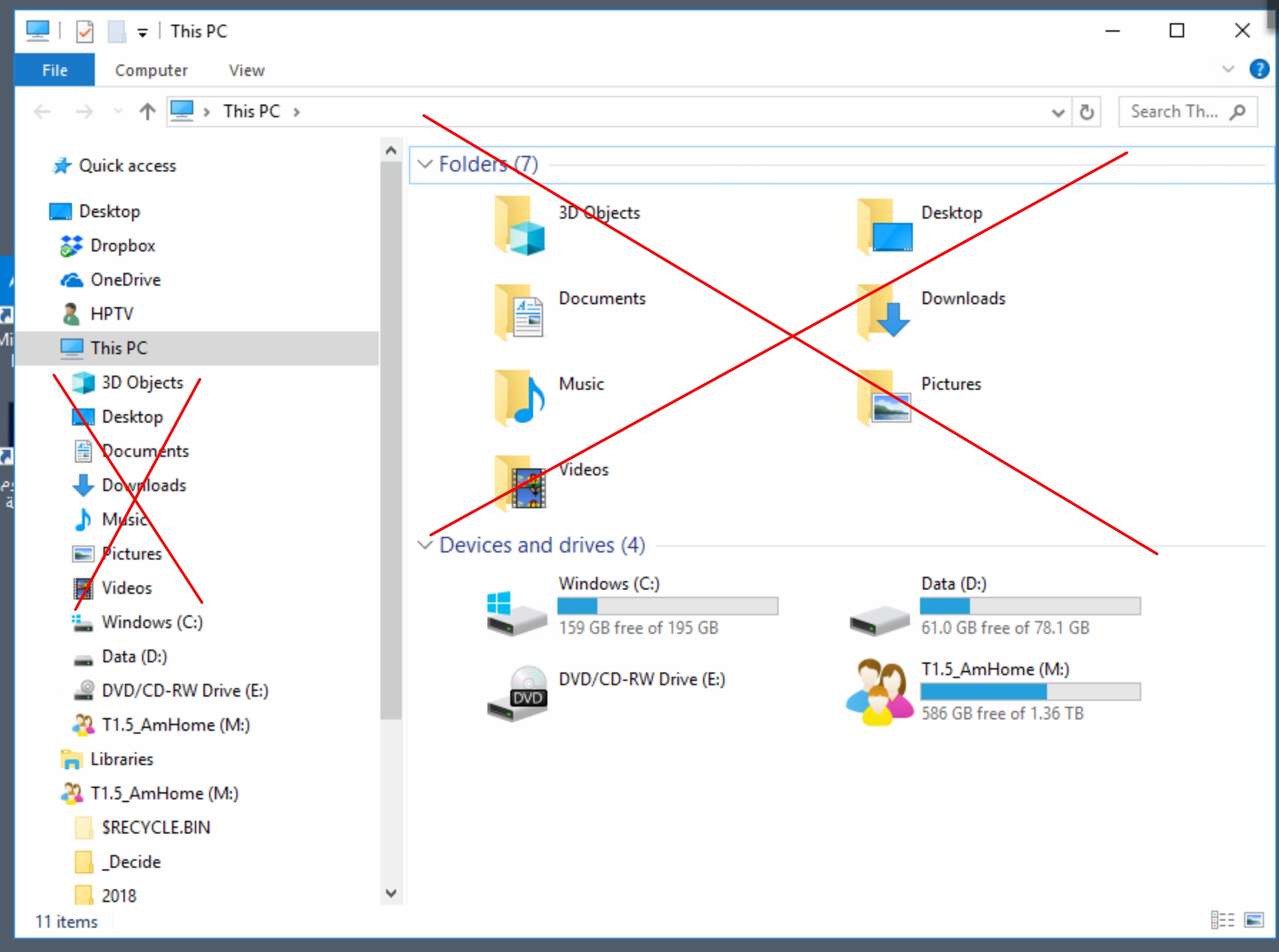Switch to large thumbnails view icon
The image size is (1279, 952).
pyautogui.click(x=1254, y=920)
